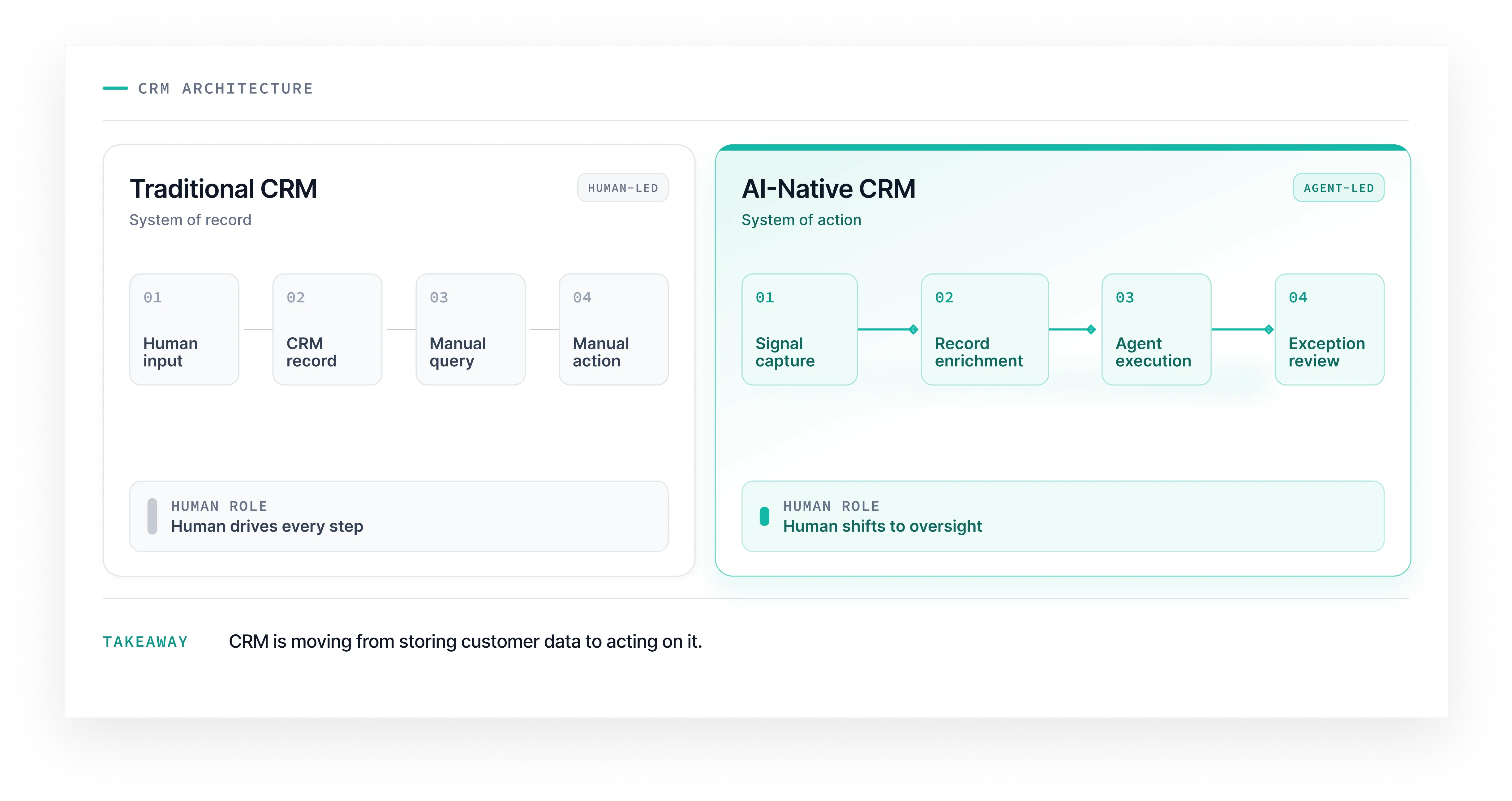1512x801 pixels.
Task: Select the Record enrichment step card
Action: pos(985,329)
